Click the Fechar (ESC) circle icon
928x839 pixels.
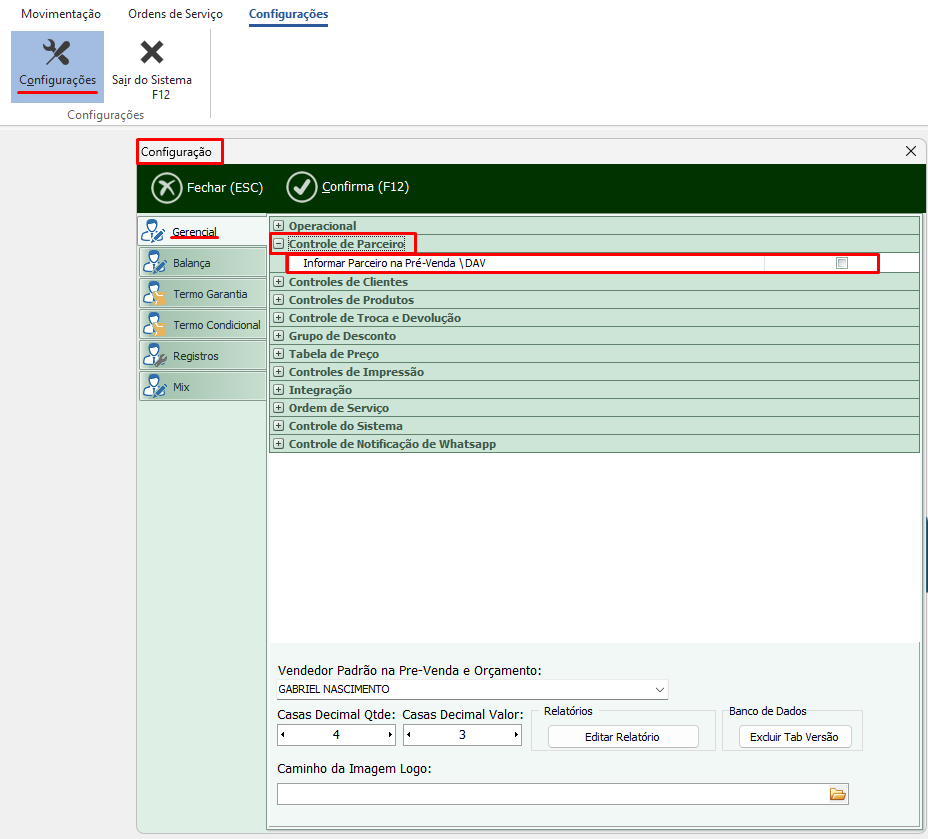click(166, 187)
